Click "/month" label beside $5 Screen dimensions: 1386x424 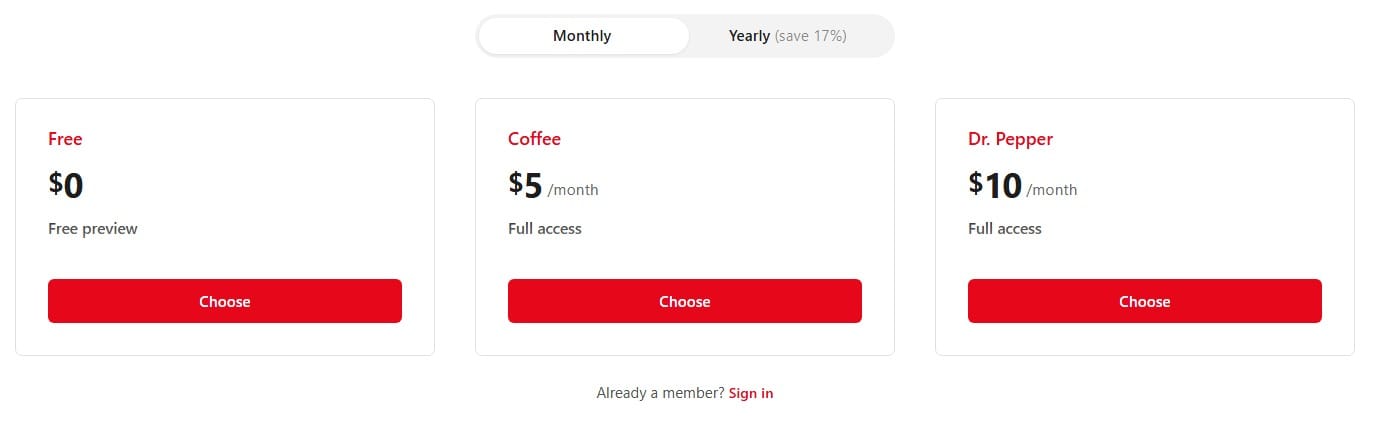573,190
